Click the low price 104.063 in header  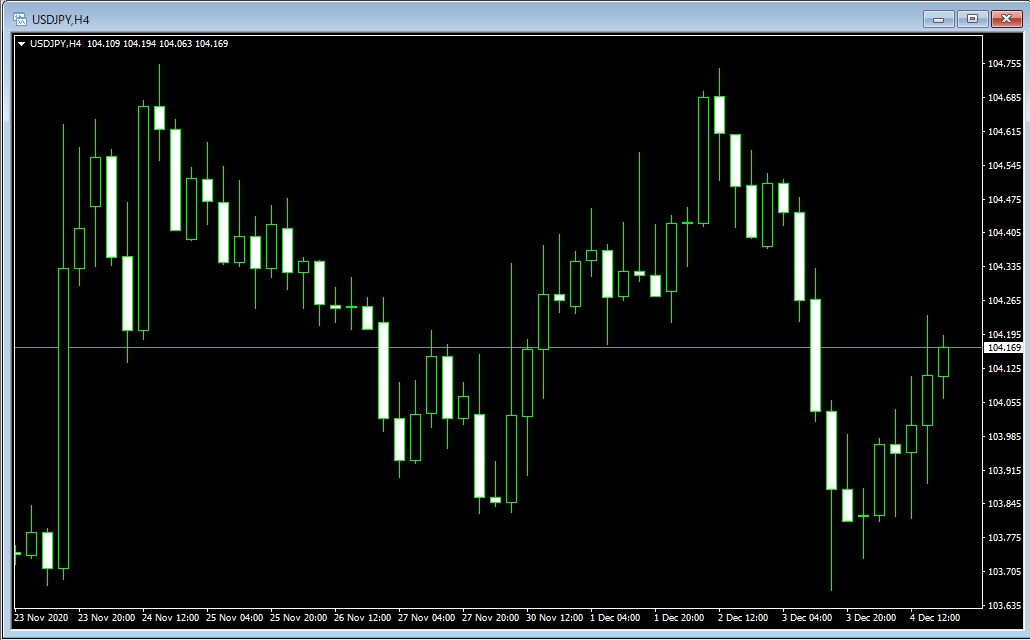(x=175, y=44)
